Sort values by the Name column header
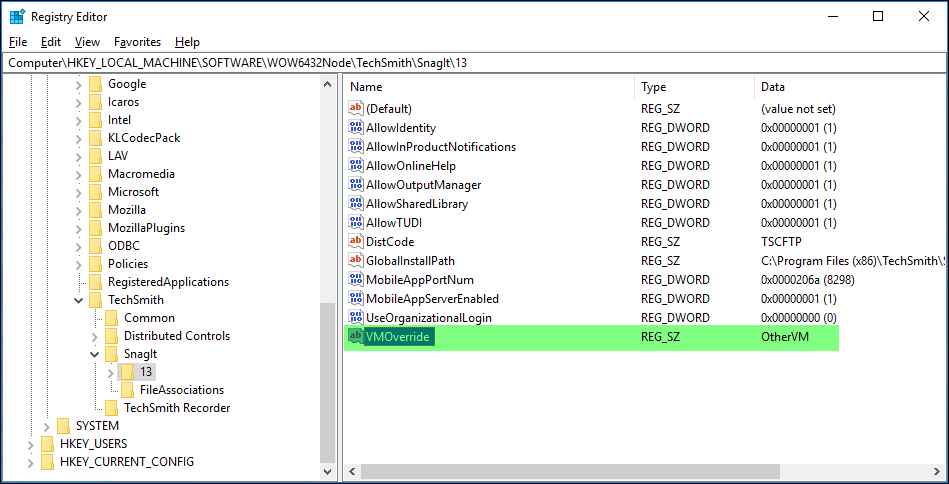This screenshot has height=484, width=949. 488,87
